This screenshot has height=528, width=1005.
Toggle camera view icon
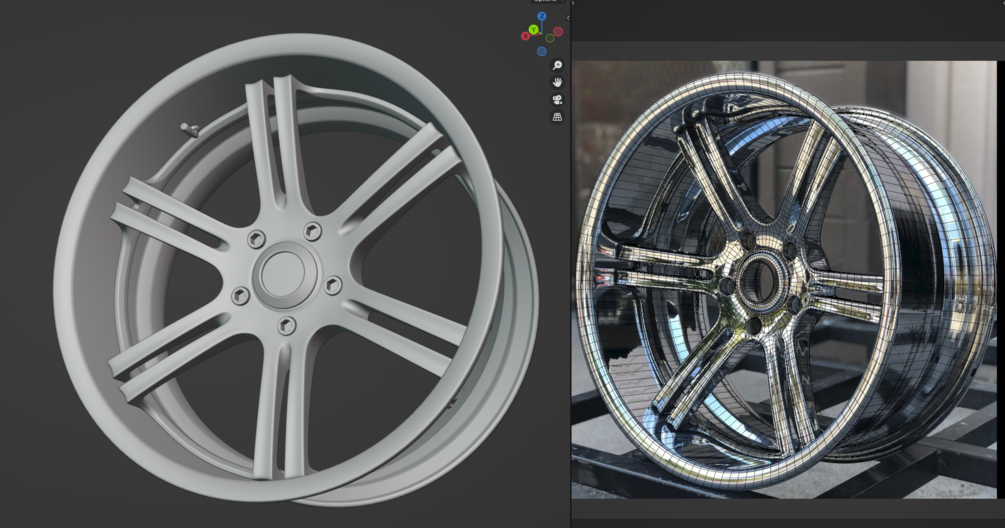(557, 99)
